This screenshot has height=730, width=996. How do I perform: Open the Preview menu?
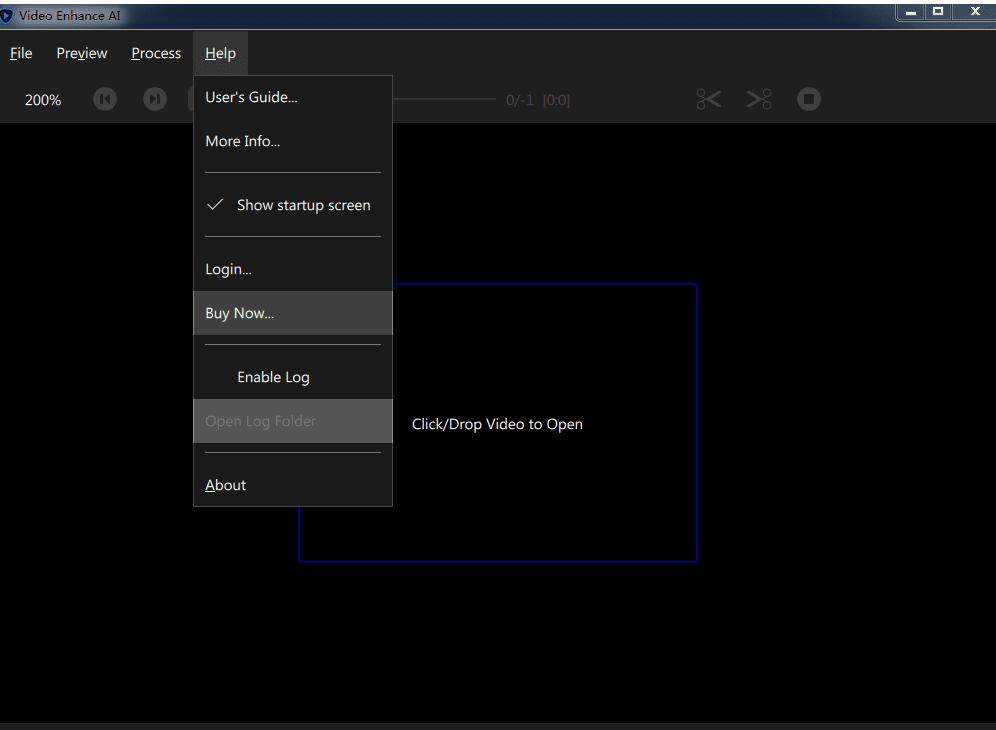coord(82,53)
